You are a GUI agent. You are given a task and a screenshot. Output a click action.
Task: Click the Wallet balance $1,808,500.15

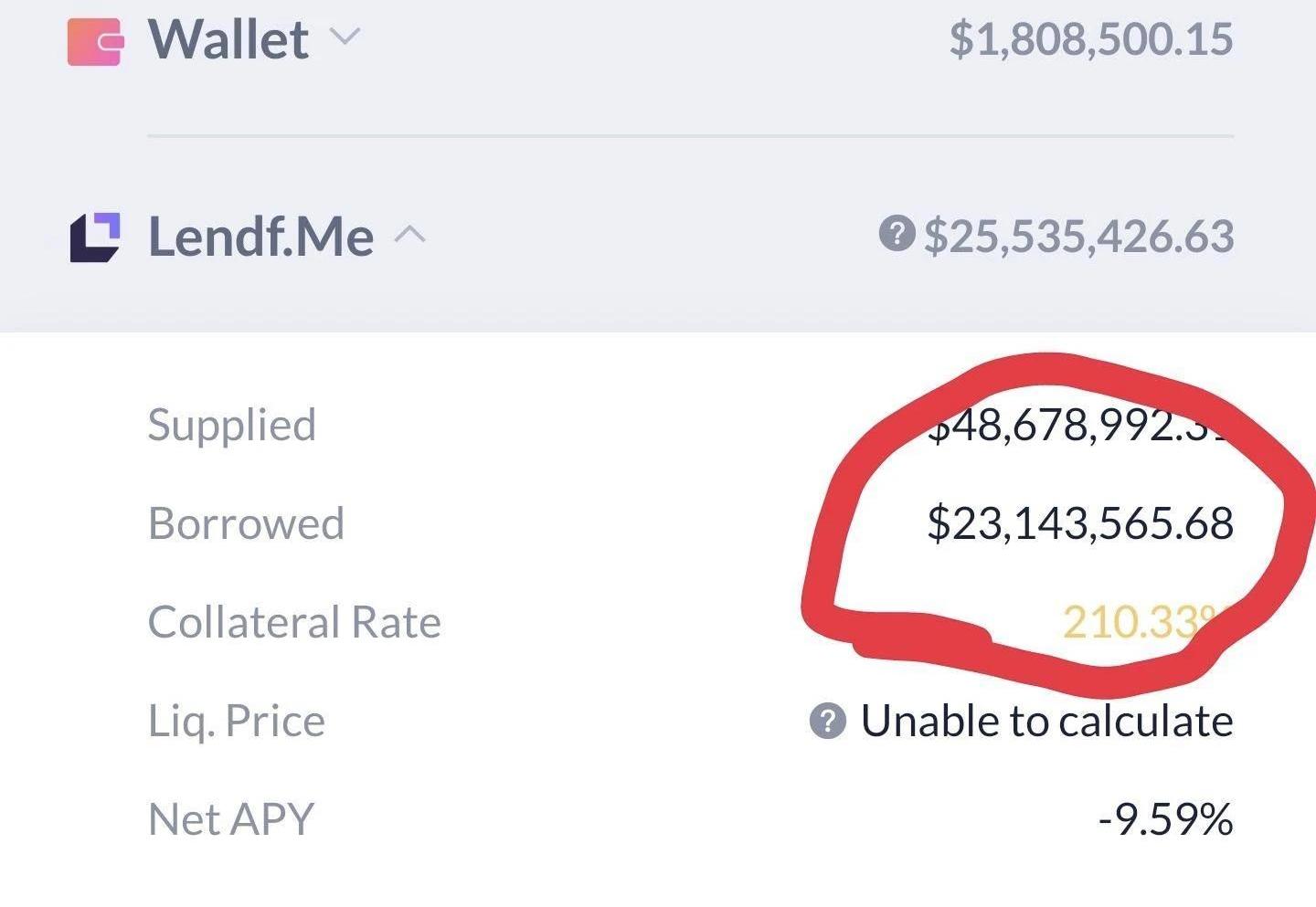pos(1091,39)
